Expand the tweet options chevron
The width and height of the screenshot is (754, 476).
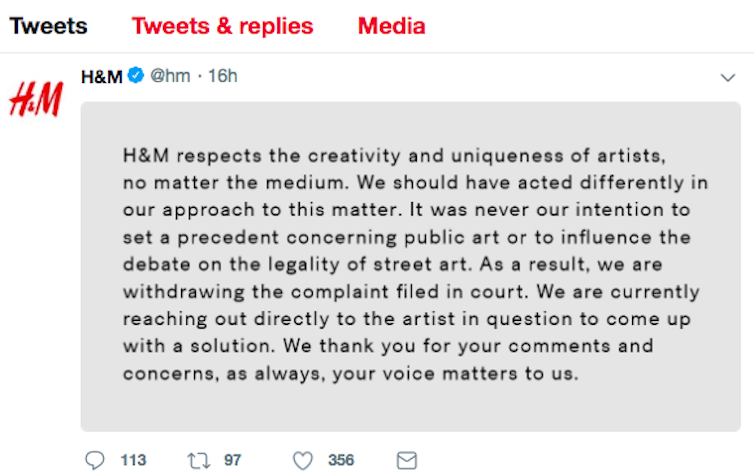pos(728,78)
